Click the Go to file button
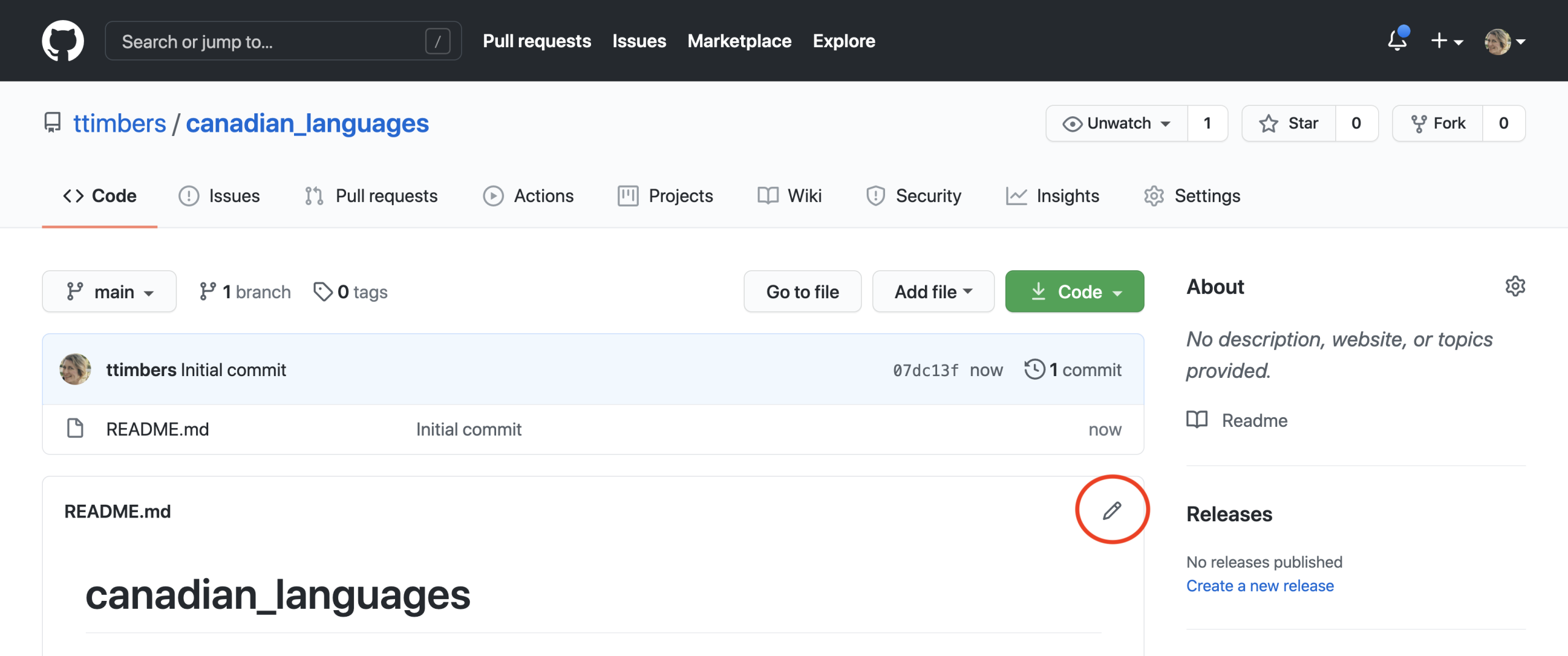 point(802,292)
